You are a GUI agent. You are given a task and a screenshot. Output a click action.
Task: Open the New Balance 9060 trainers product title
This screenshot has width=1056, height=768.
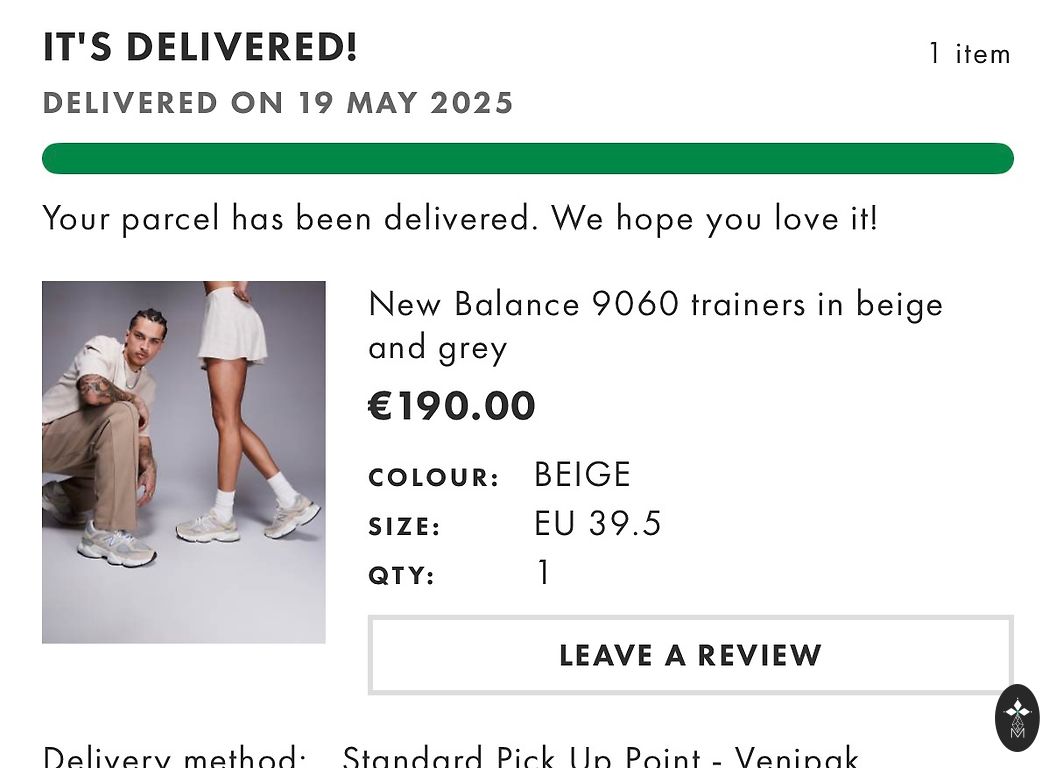pyautogui.click(x=655, y=325)
